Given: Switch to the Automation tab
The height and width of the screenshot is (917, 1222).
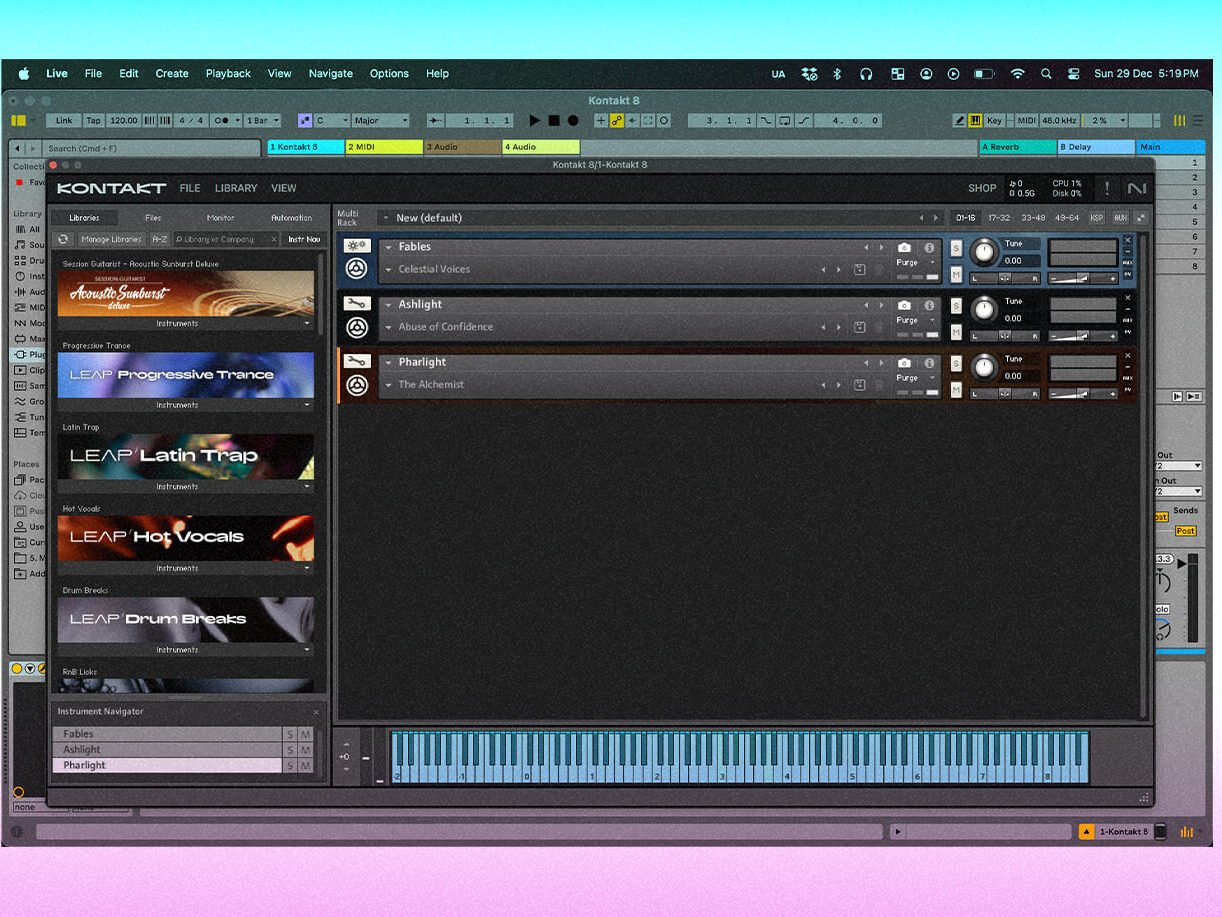Looking at the screenshot, I should click(291, 218).
